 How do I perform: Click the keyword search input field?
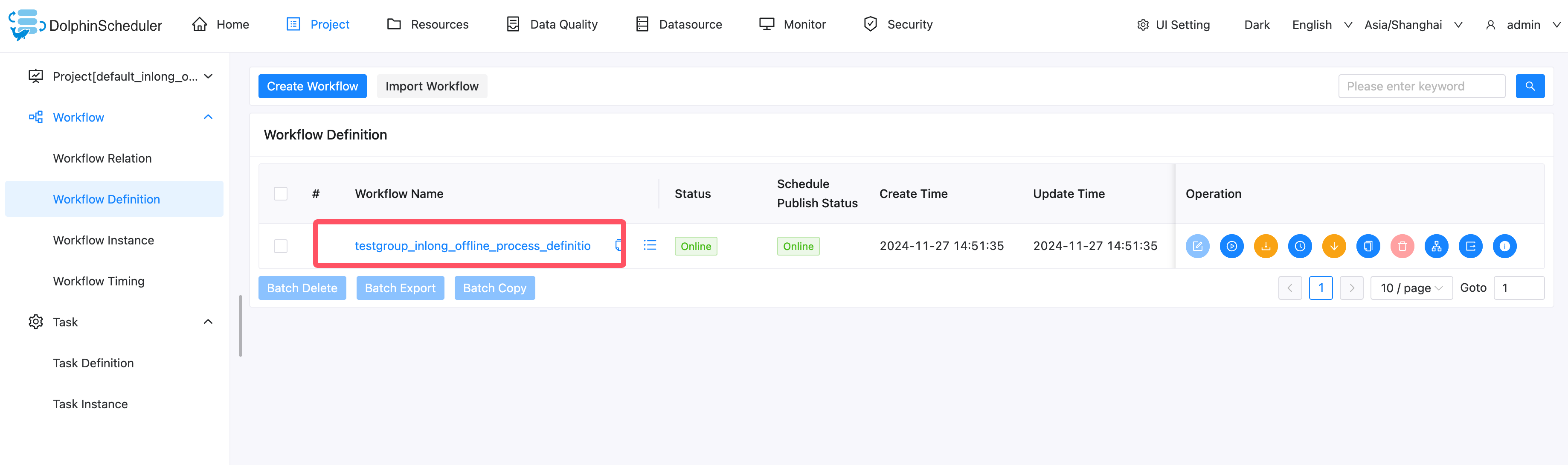(1421, 87)
